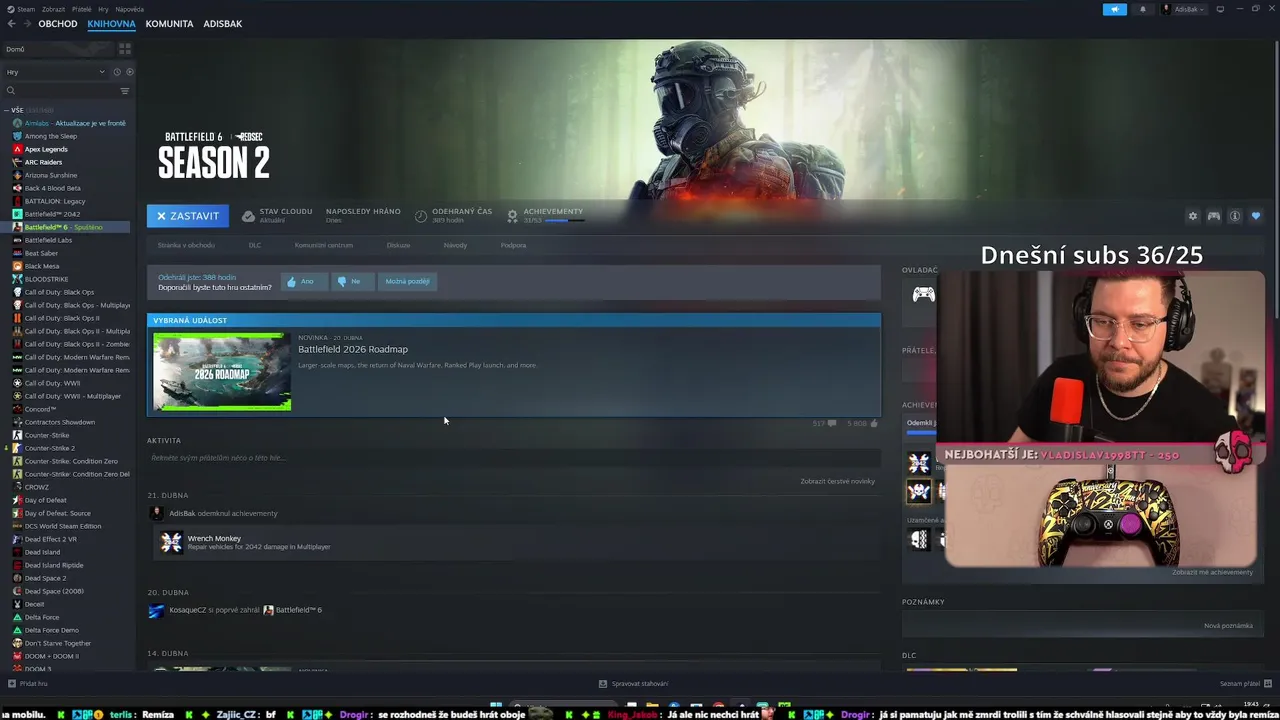Open Wrench Monkey achievement icon
Image resolution: width=1280 pixels, height=720 pixels.
[172, 542]
